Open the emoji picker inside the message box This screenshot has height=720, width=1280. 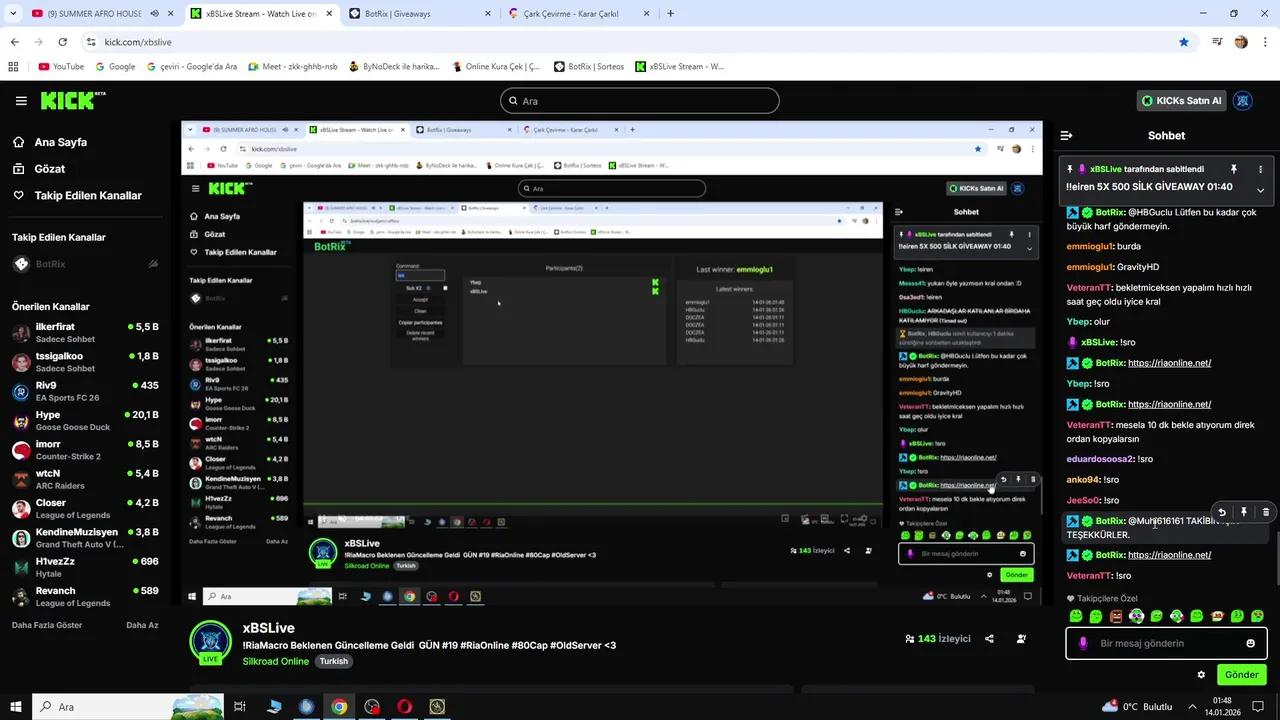point(1250,643)
